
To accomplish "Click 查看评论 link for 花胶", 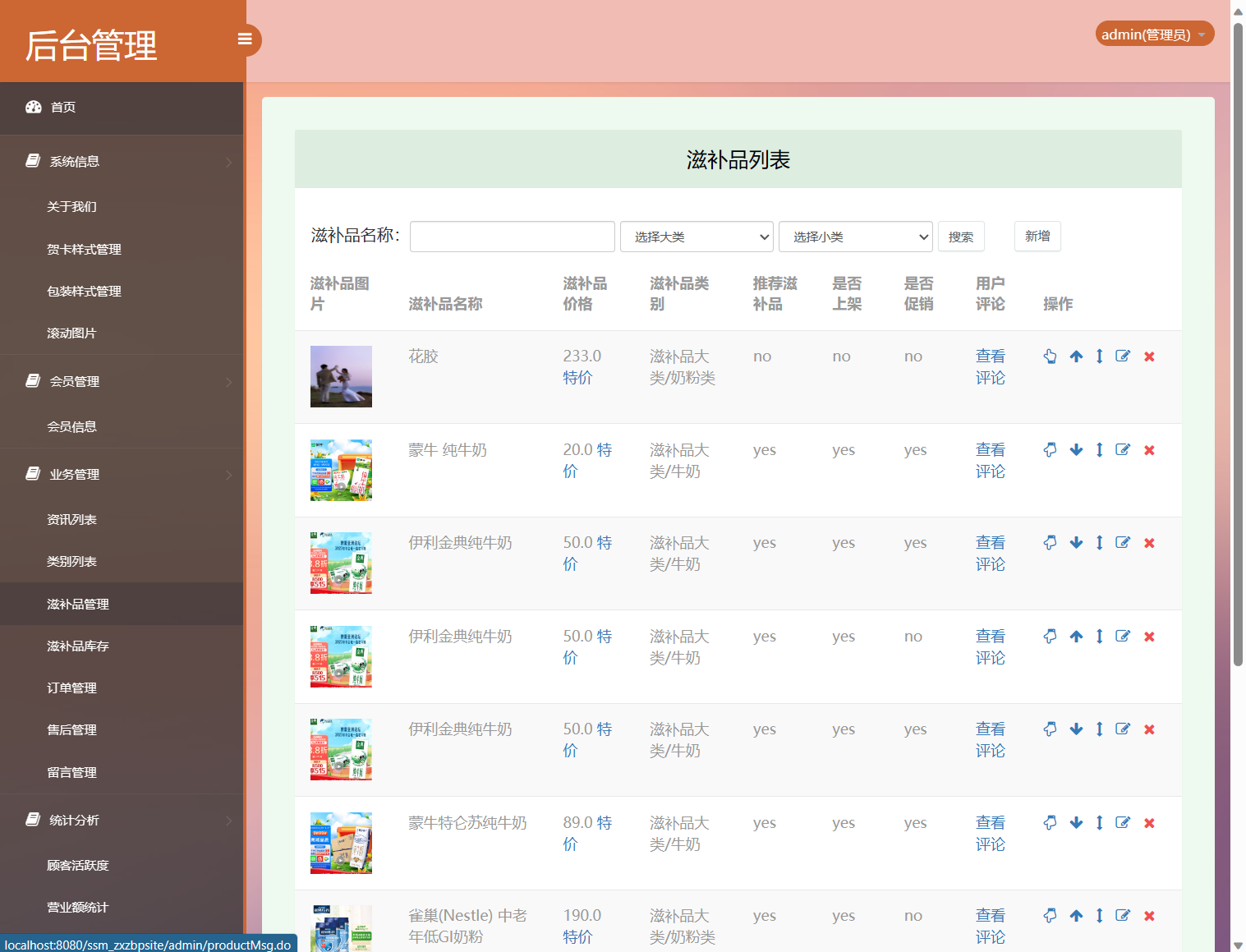I will (x=991, y=366).
